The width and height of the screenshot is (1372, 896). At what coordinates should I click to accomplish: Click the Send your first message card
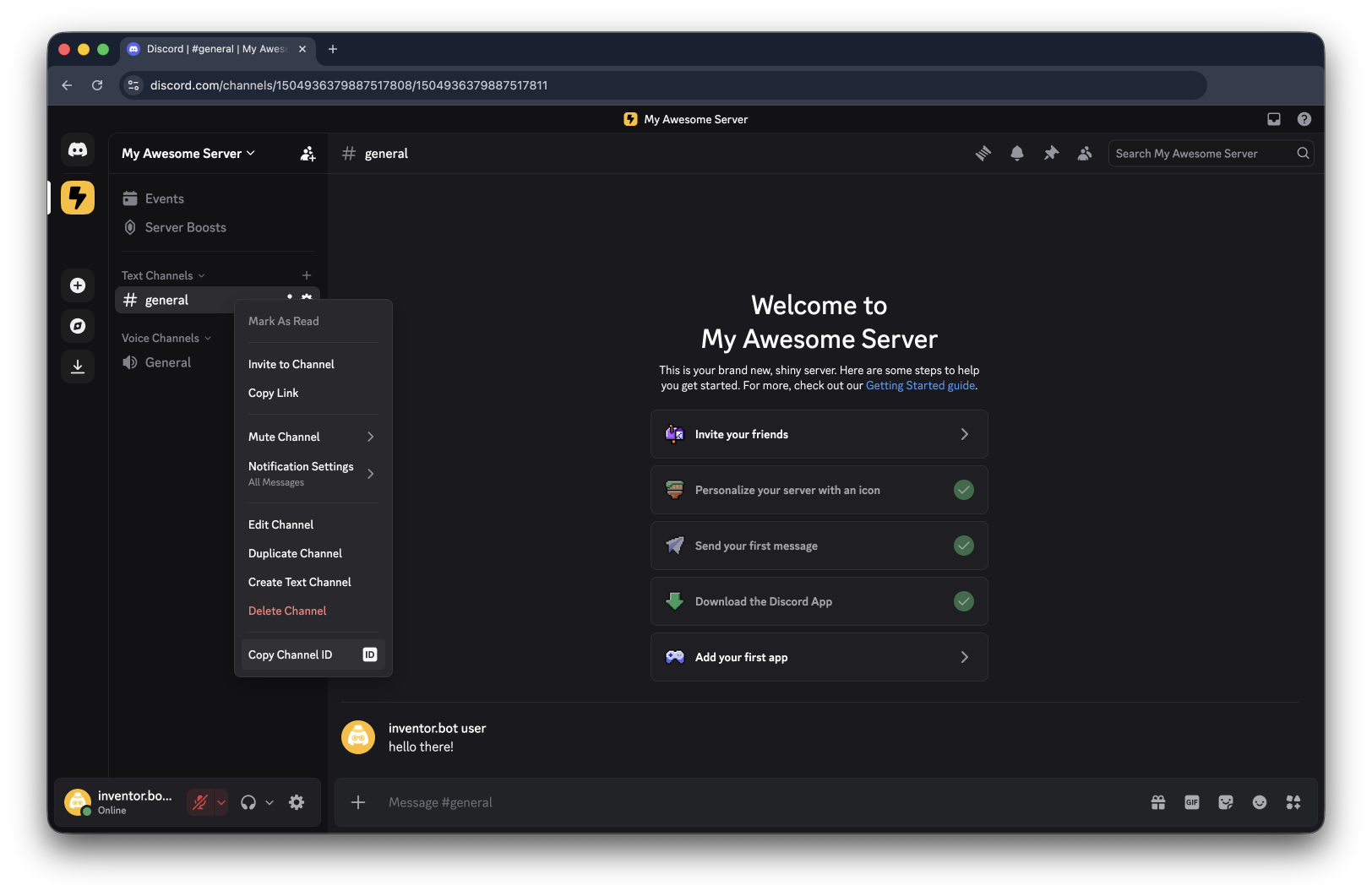(819, 546)
